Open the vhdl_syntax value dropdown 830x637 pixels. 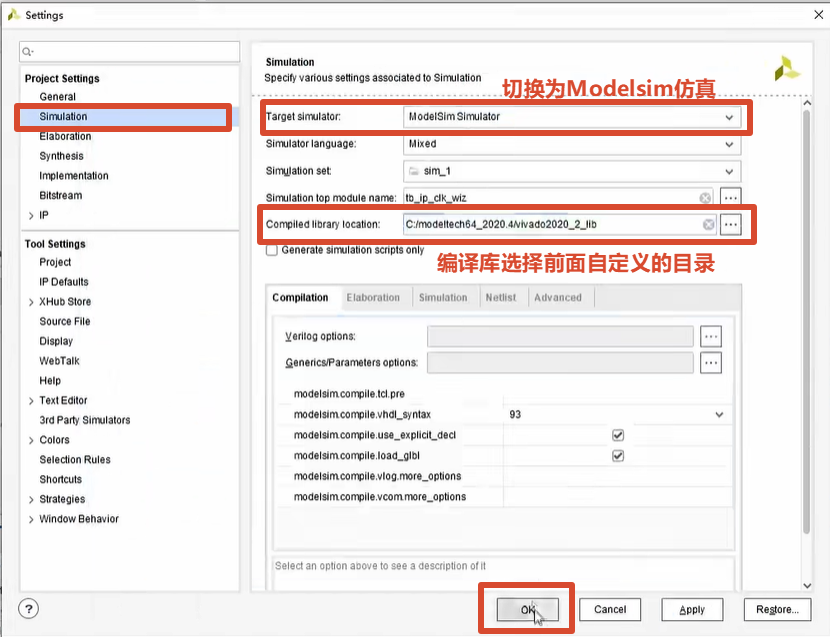pos(719,415)
